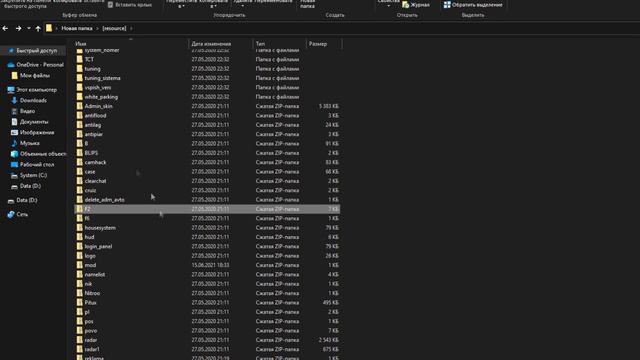640x360 pixels.
Task: Select the tuning folder icon
Action: click(x=80, y=69)
